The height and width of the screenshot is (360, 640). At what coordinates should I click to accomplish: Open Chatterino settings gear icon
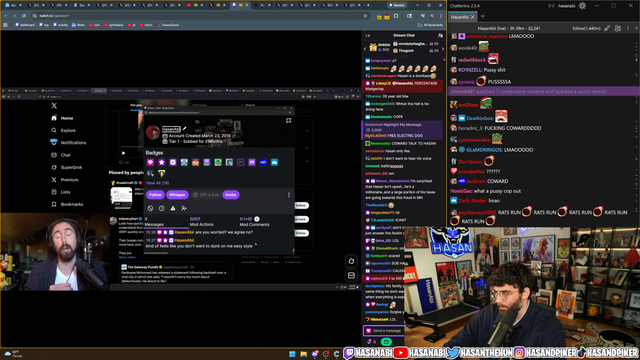pos(582,6)
